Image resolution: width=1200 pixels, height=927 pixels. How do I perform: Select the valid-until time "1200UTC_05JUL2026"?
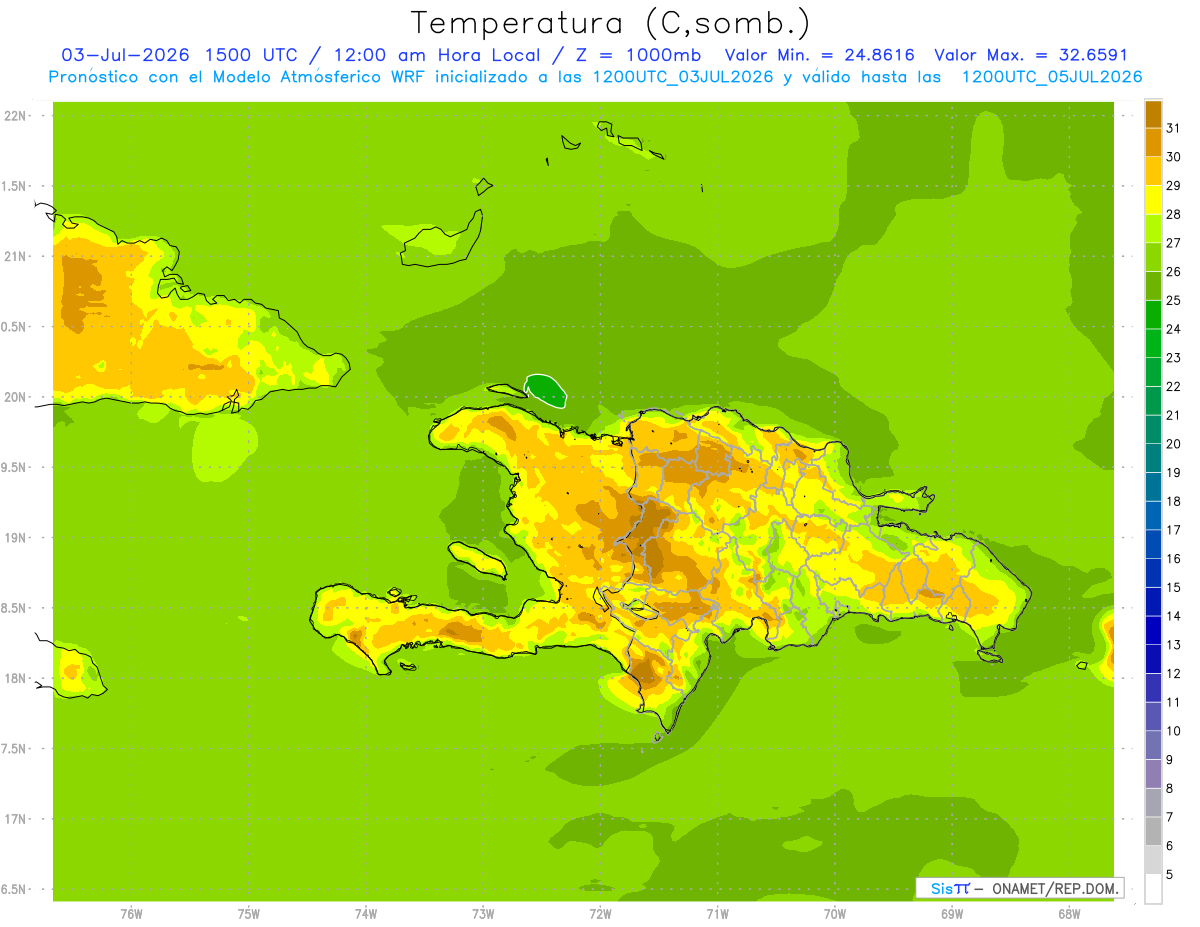click(x=1052, y=77)
